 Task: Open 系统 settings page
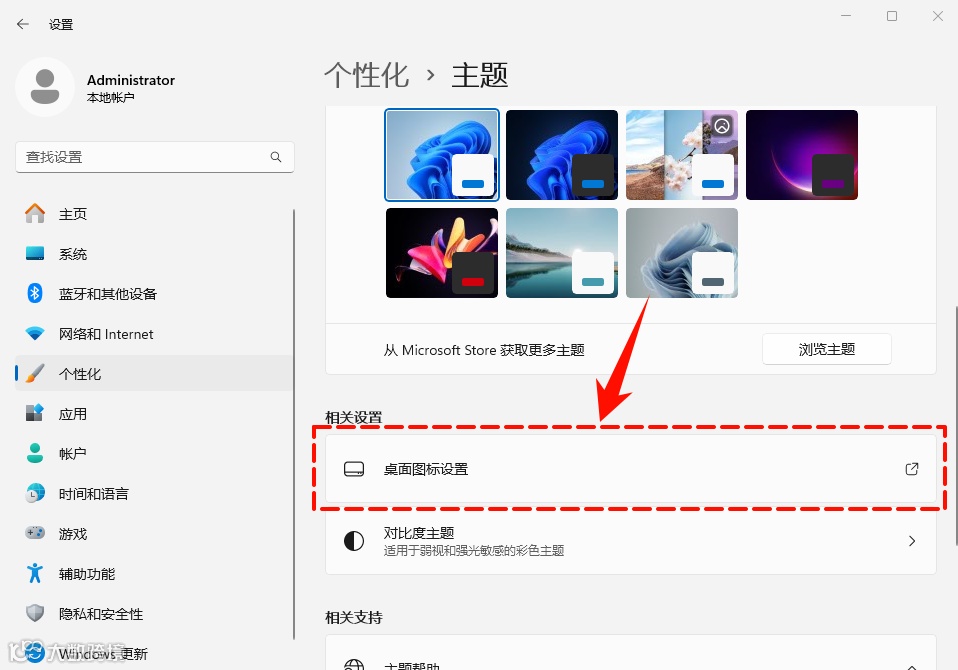click(154, 253)
